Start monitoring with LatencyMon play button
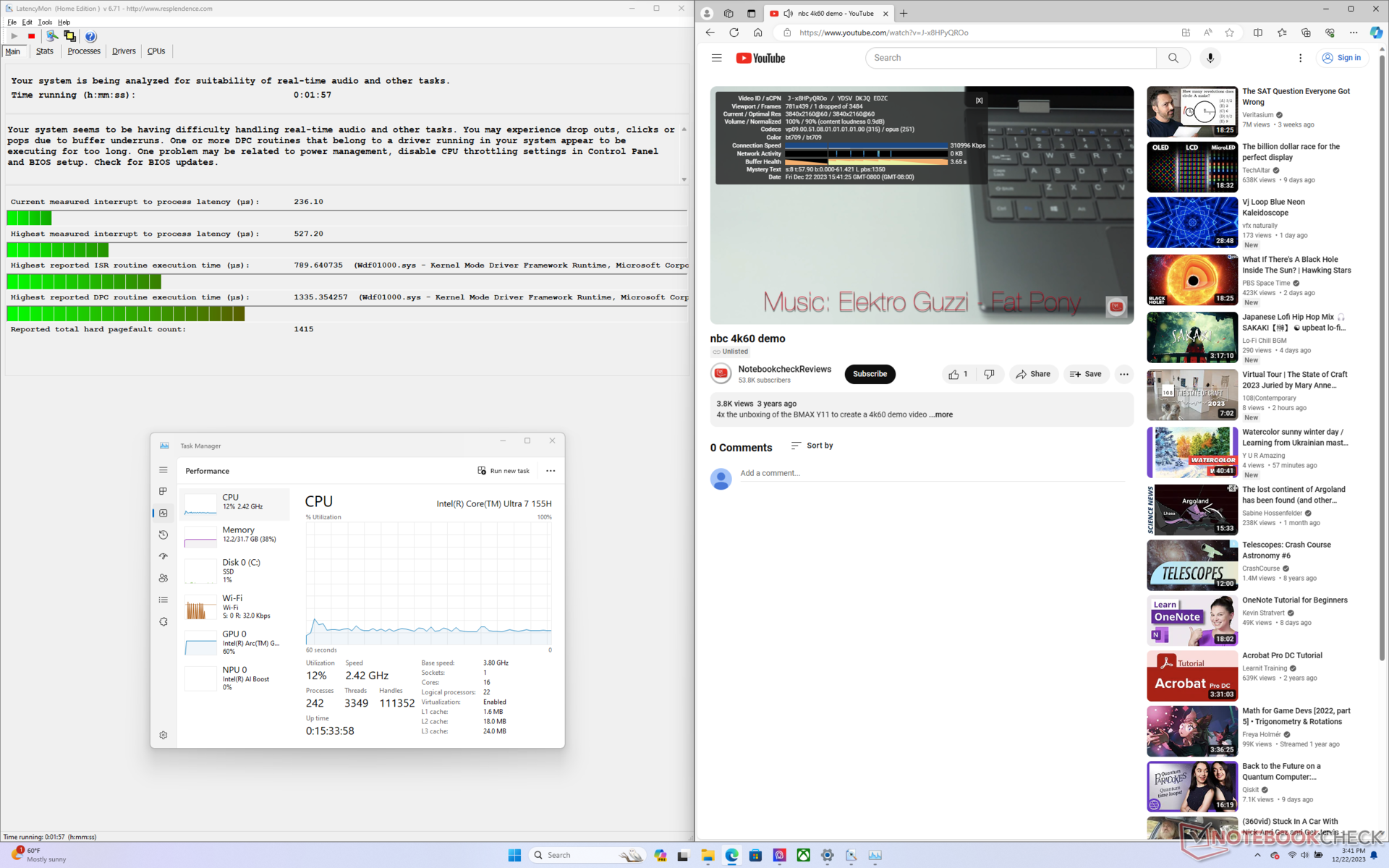Image resolution: width=1389 pixels, height=868 pixels. click(14, 36)
